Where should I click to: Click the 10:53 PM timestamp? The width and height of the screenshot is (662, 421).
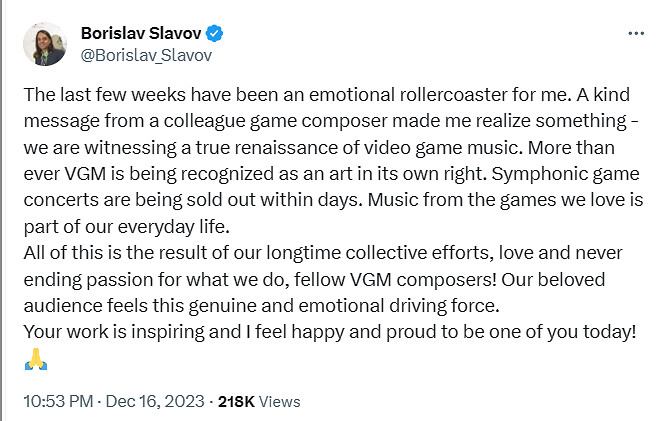pos(56,401)
